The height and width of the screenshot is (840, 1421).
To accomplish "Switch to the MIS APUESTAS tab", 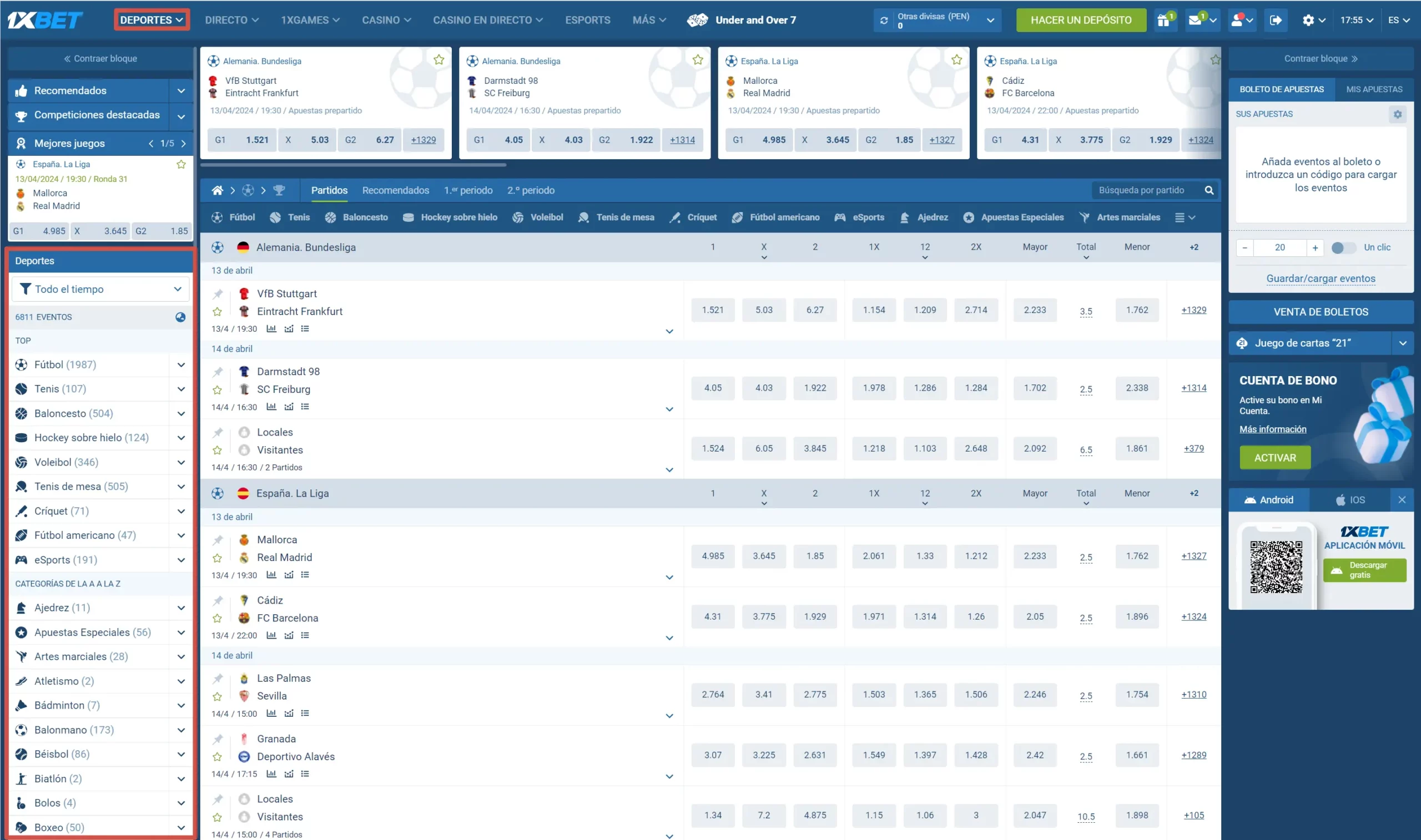I will pyautogui.click(x=1374, y=89).
